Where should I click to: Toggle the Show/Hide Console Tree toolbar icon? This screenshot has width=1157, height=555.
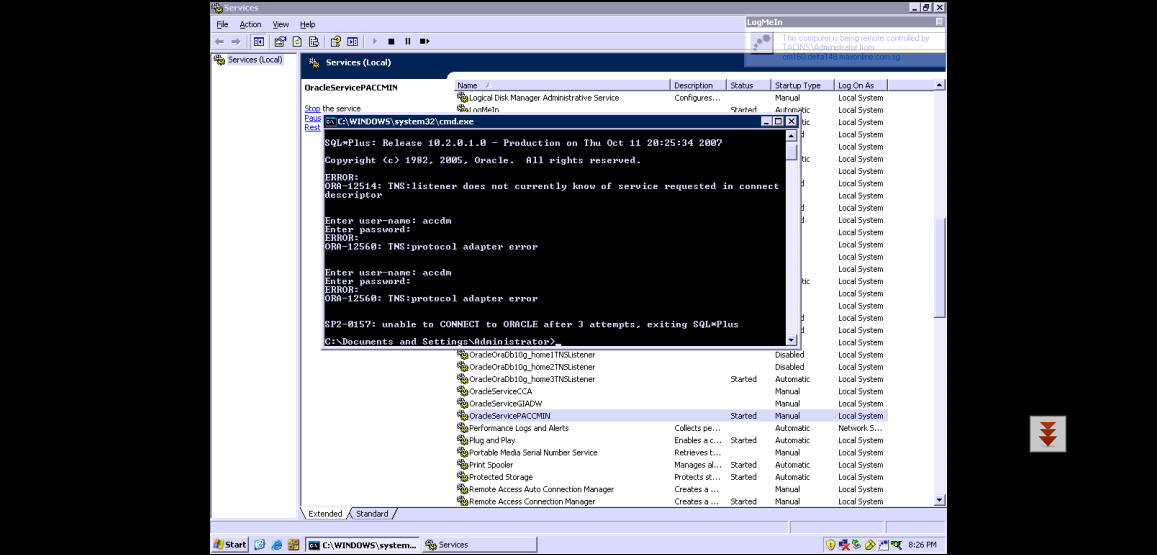point(259,41)
